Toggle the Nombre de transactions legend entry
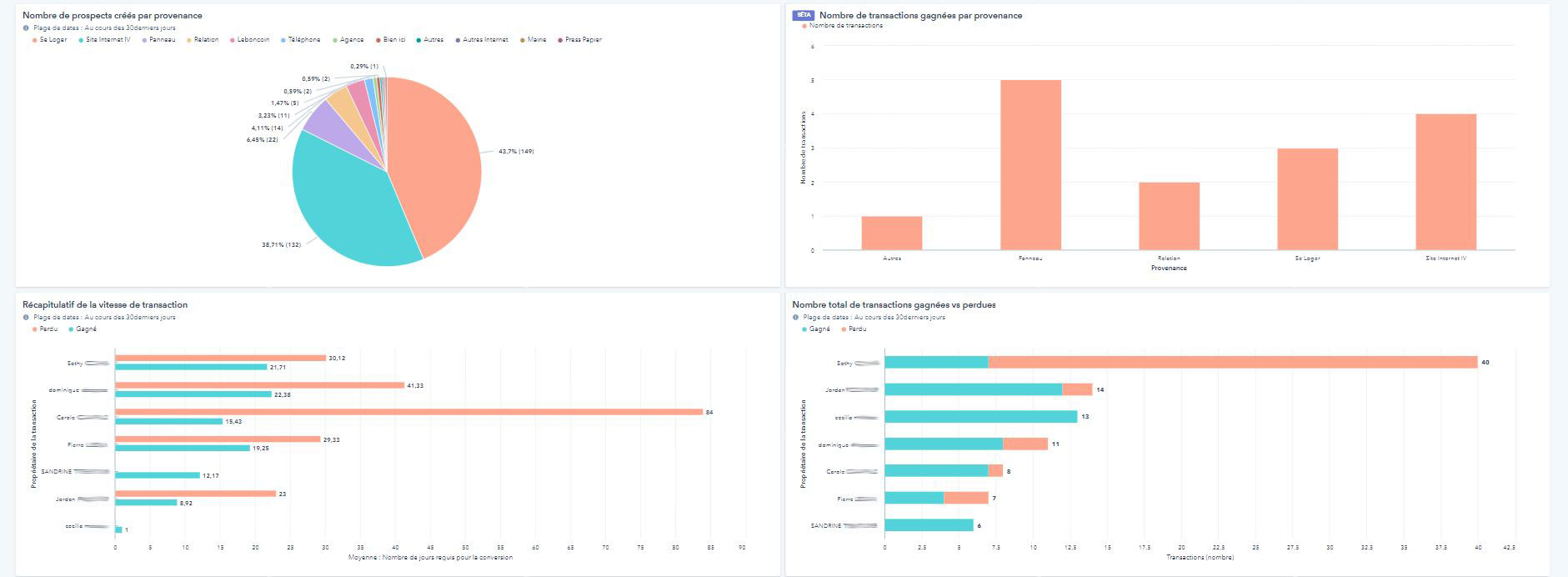The image size is (1568, 577). [x=842, y=26]
